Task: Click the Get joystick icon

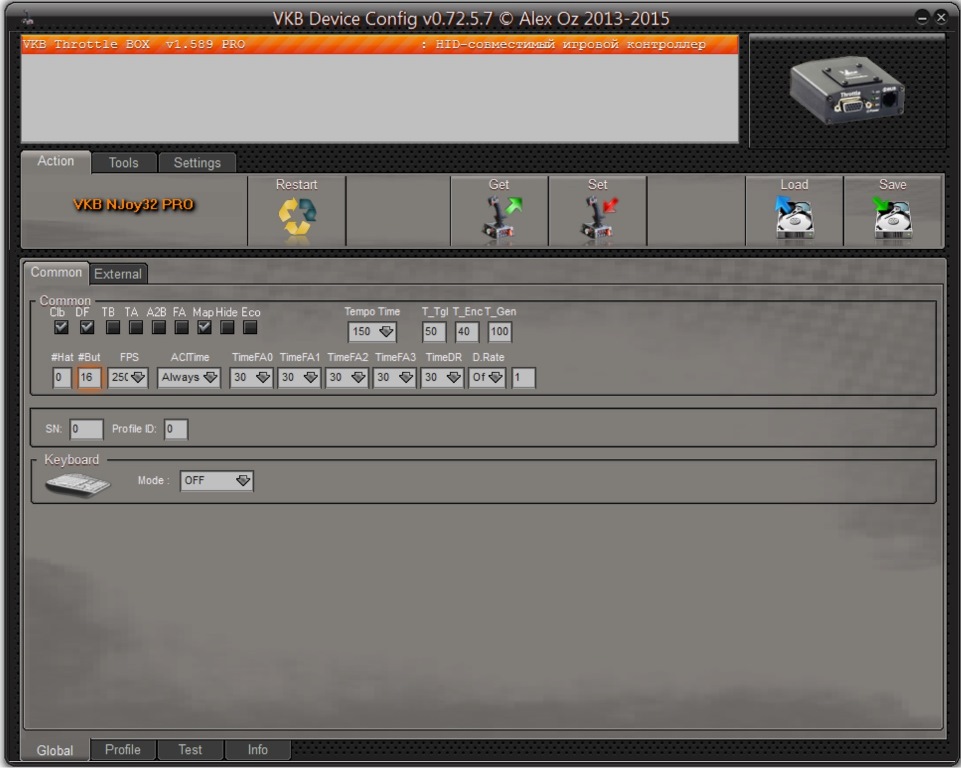Action: (x=501, y=218)
